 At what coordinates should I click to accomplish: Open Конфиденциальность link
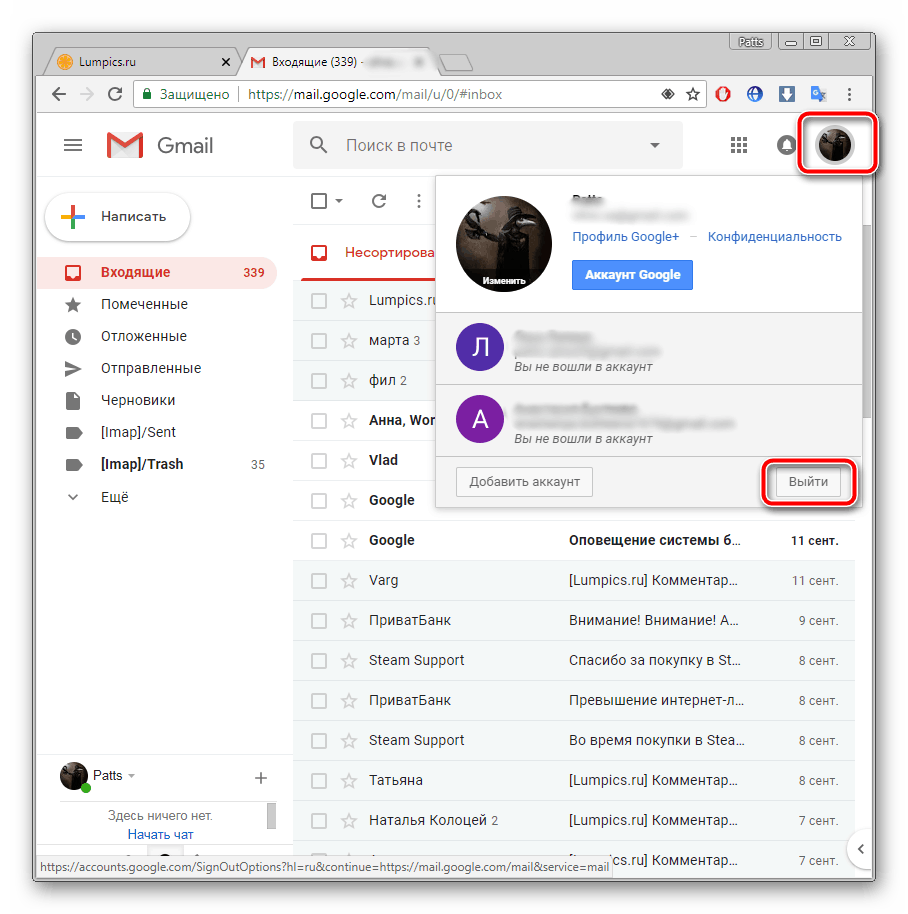(x=775, y=237)
